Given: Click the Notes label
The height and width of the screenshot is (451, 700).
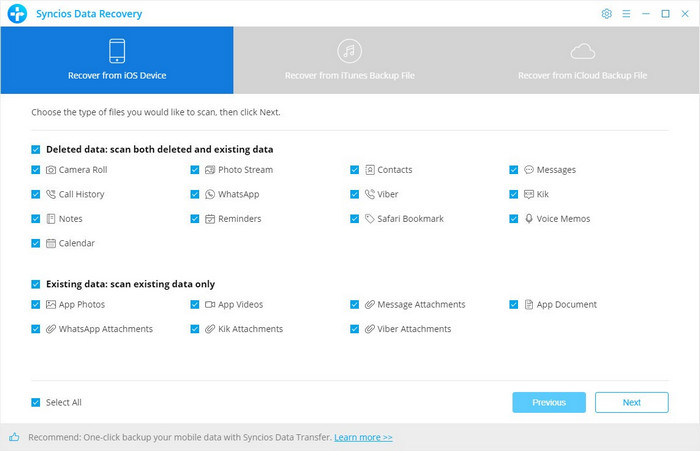Looking at the screenshot, I should (x=71, y=219).
